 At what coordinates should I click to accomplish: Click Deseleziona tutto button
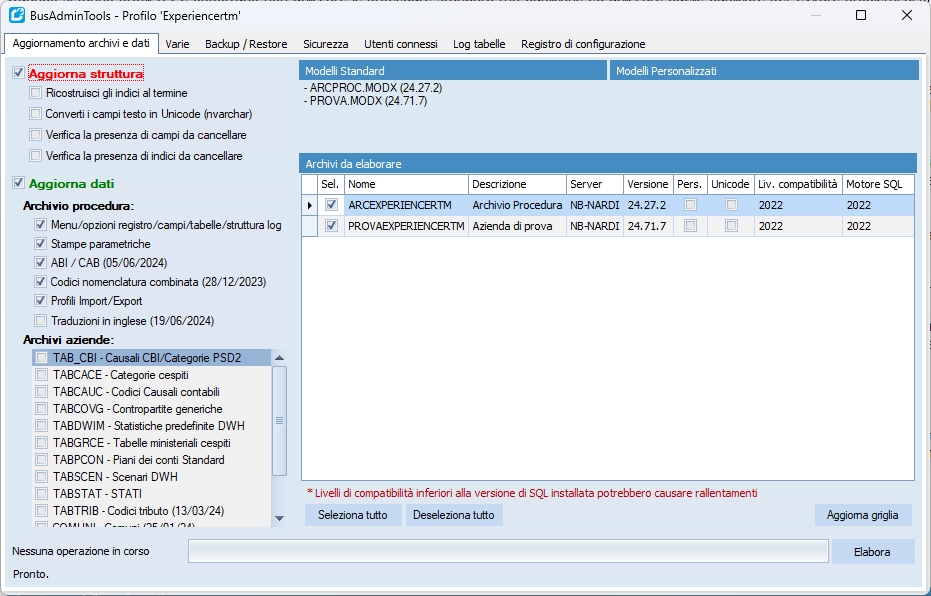click(454, 515)
